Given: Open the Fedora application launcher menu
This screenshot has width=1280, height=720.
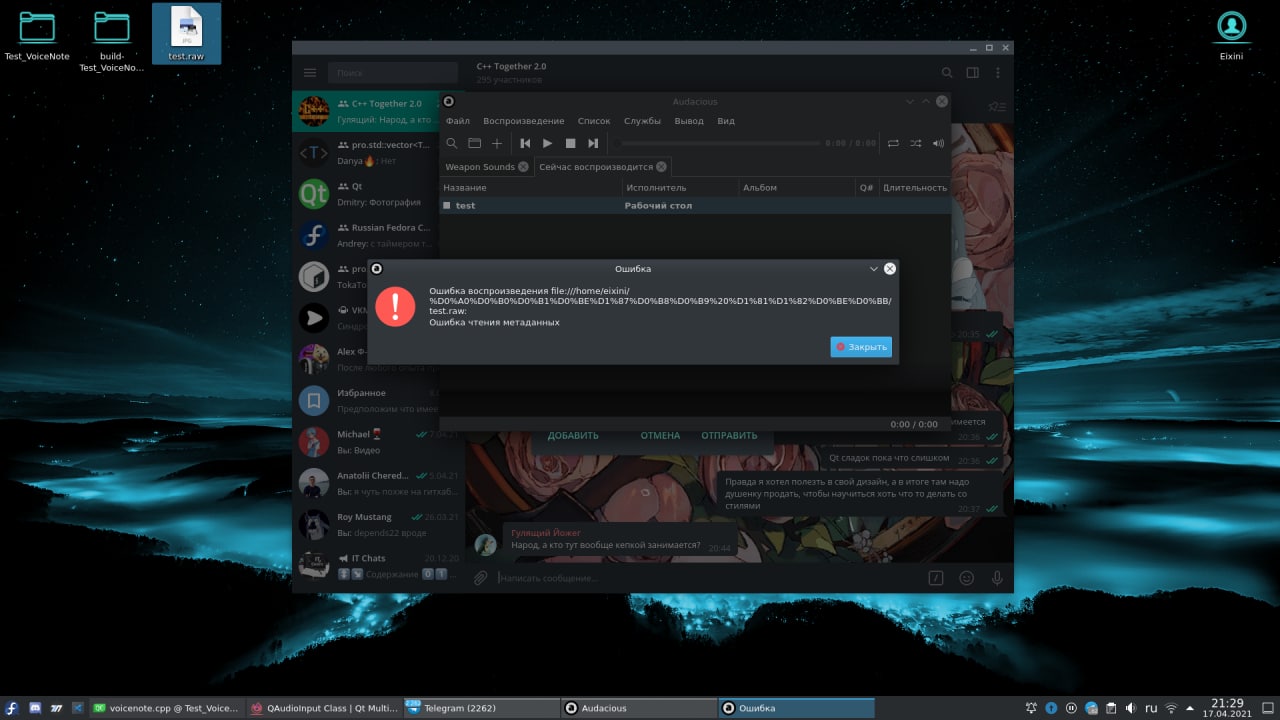Looking at the screenshot, I should (x=12, y=708).
